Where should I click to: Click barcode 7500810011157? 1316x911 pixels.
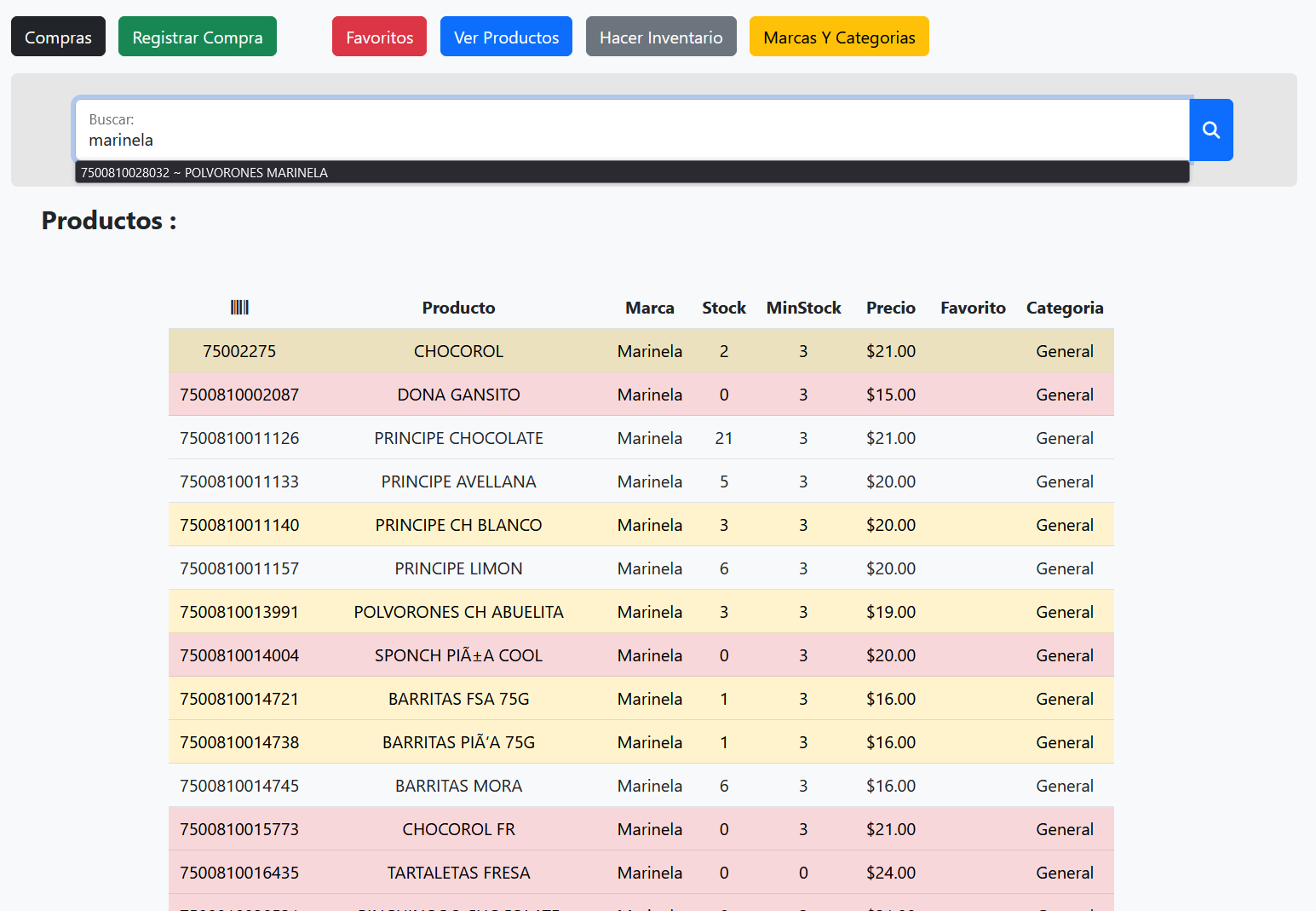pyautogui.click(x=239, y=568)
